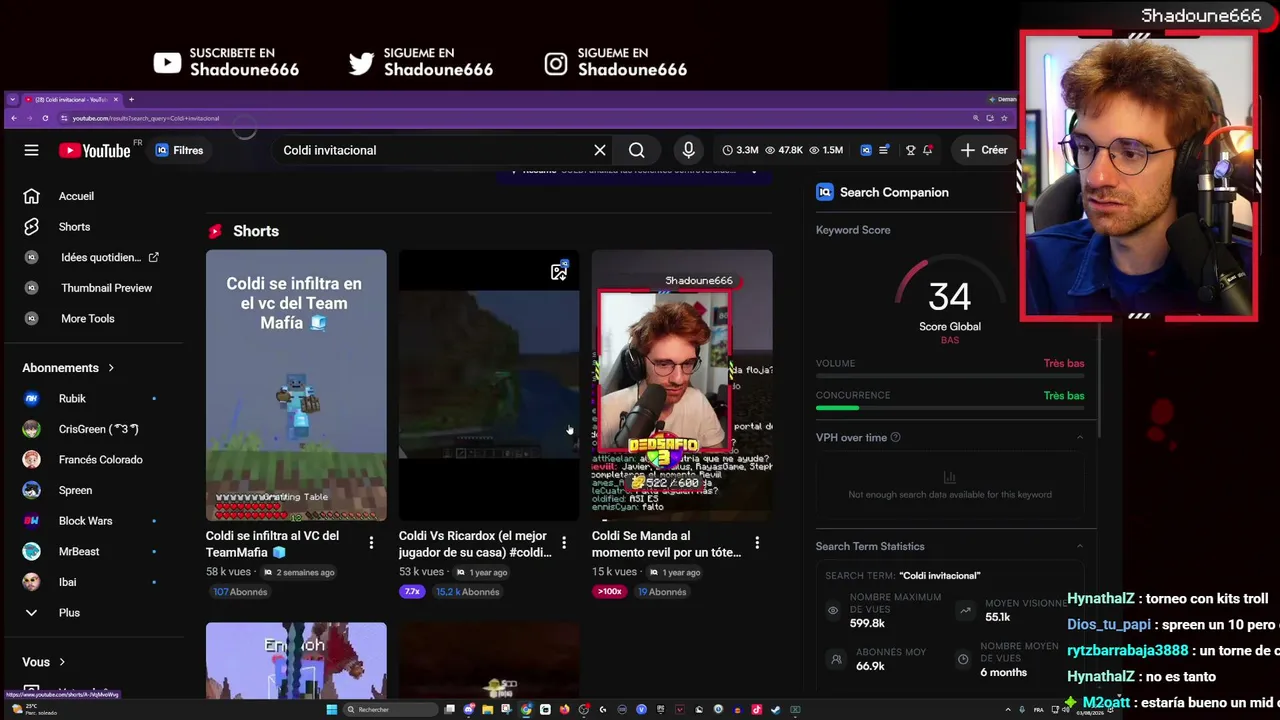Click the Concurrence score bar
This screenshot has width=1280, height=720.
coord(950,408)
